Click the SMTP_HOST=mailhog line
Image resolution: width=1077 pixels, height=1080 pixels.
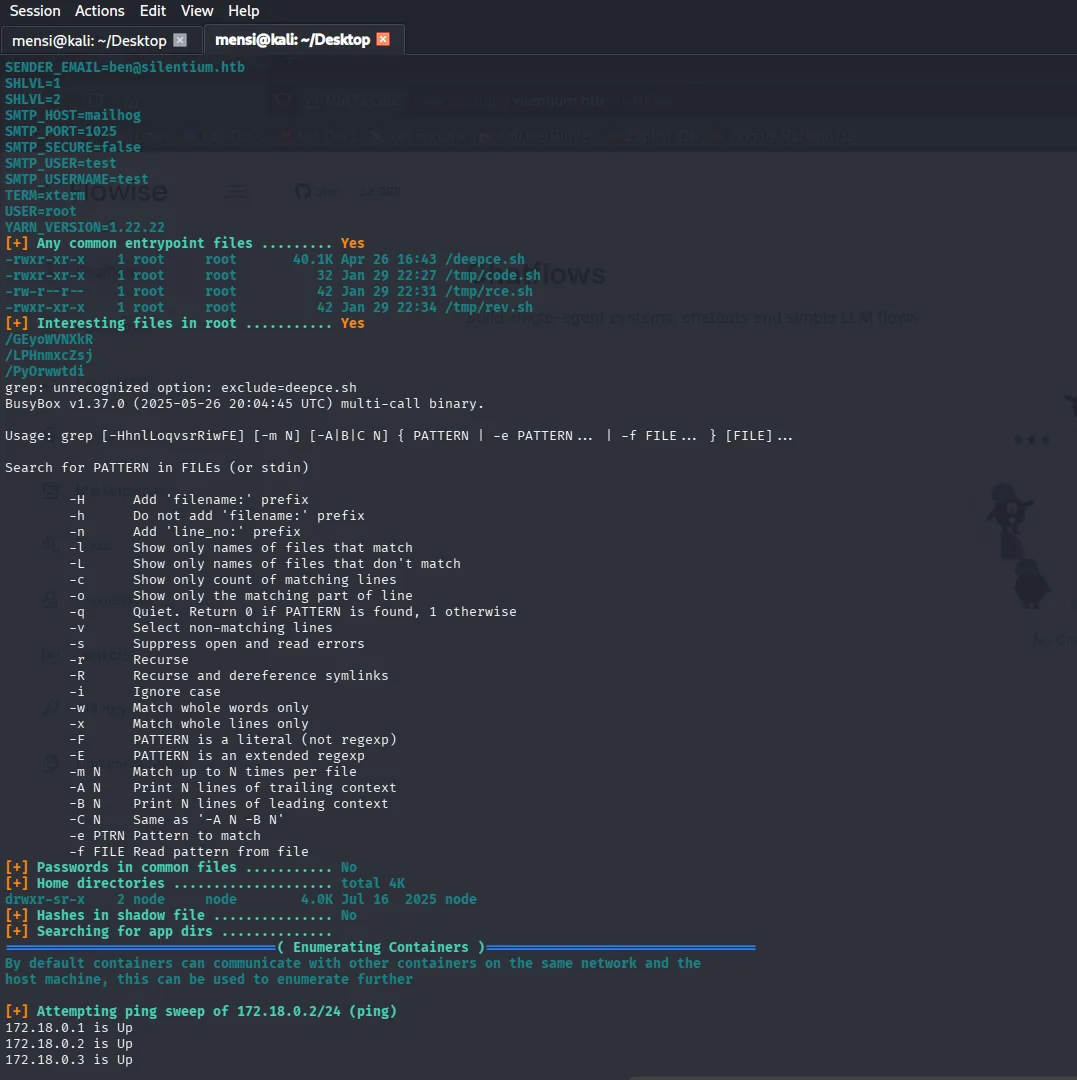pos(73,115)
